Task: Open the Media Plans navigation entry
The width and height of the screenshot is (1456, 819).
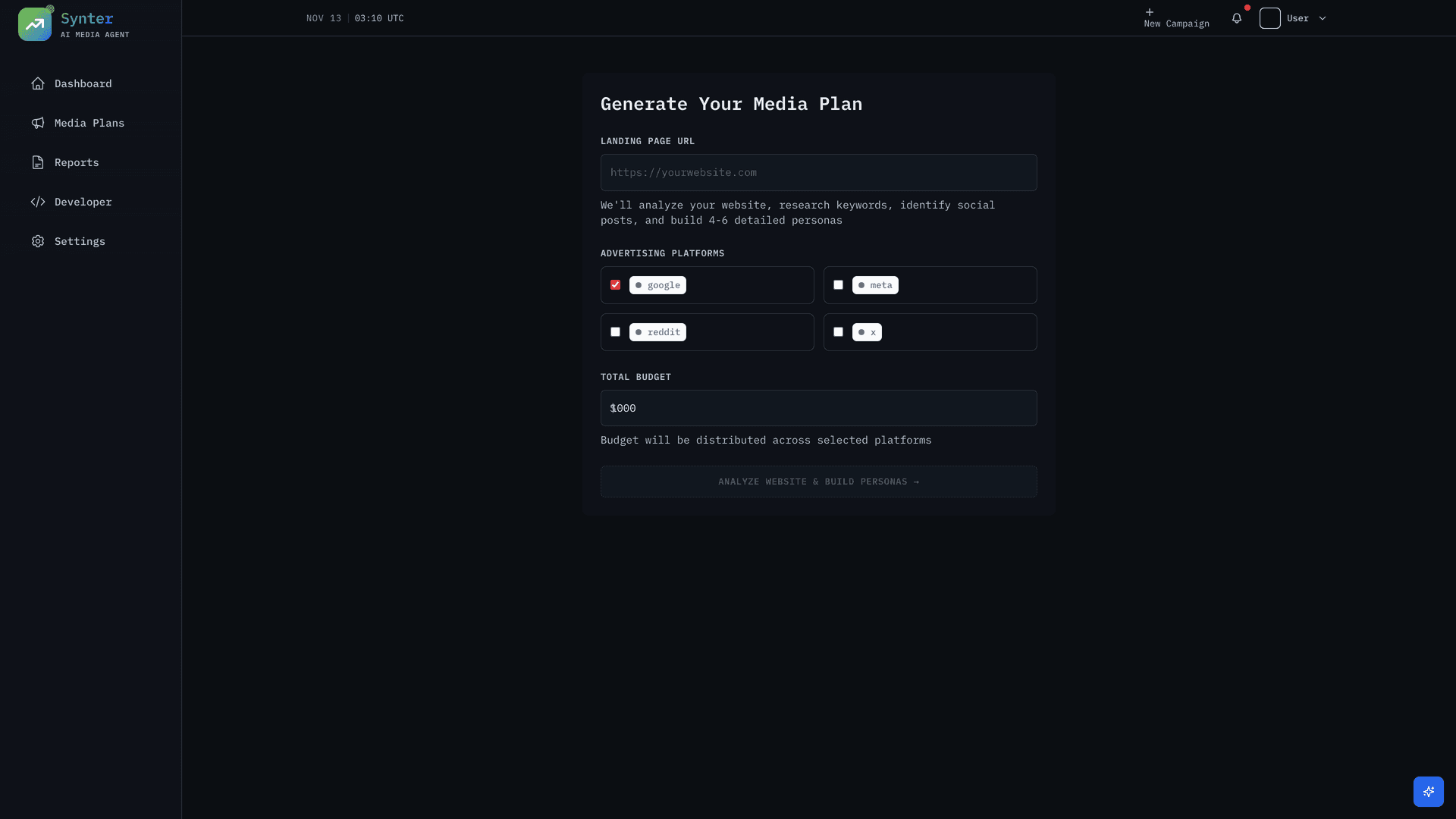Action: tap(89, 123)
